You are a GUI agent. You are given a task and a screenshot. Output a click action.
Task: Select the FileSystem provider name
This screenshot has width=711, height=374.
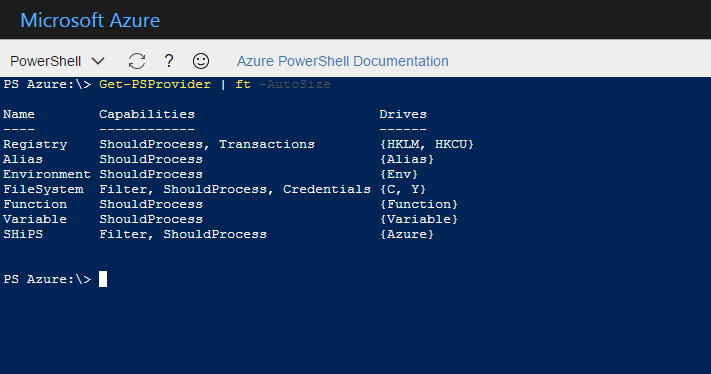point(44,189)
